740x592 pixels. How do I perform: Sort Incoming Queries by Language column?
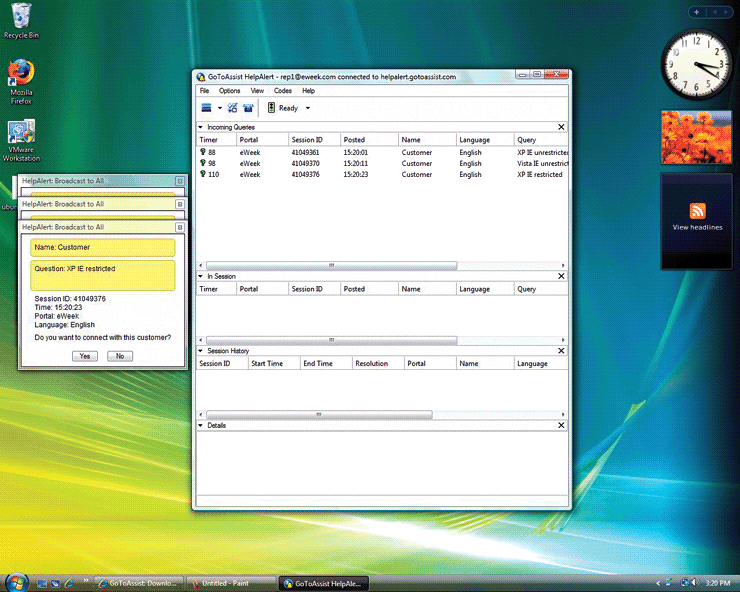coord(485,140)
